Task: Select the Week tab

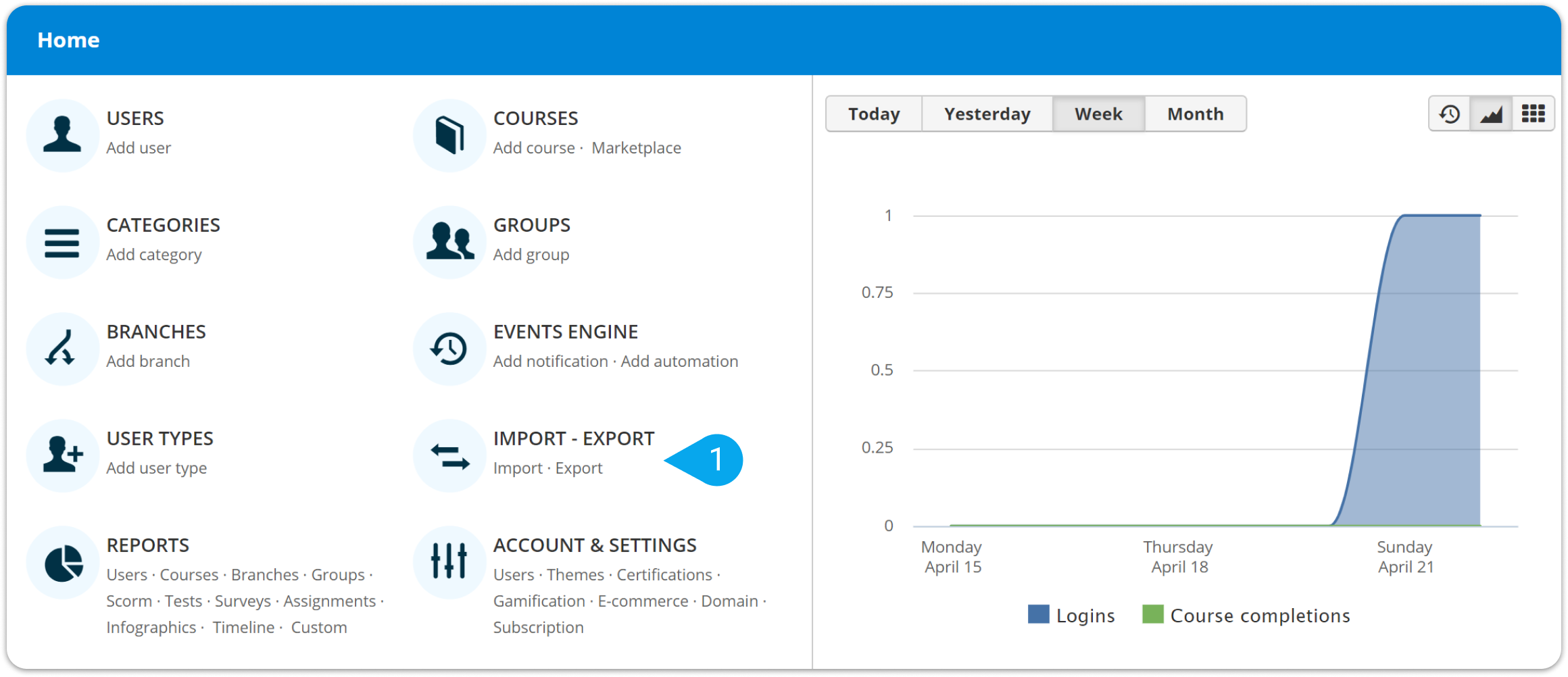Action: tap(1099, 114)
